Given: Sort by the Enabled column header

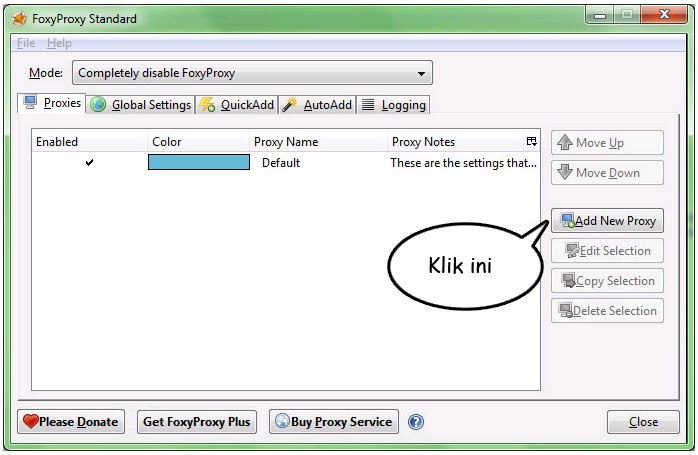Looking at the screenshot, I should click(89, 142).
